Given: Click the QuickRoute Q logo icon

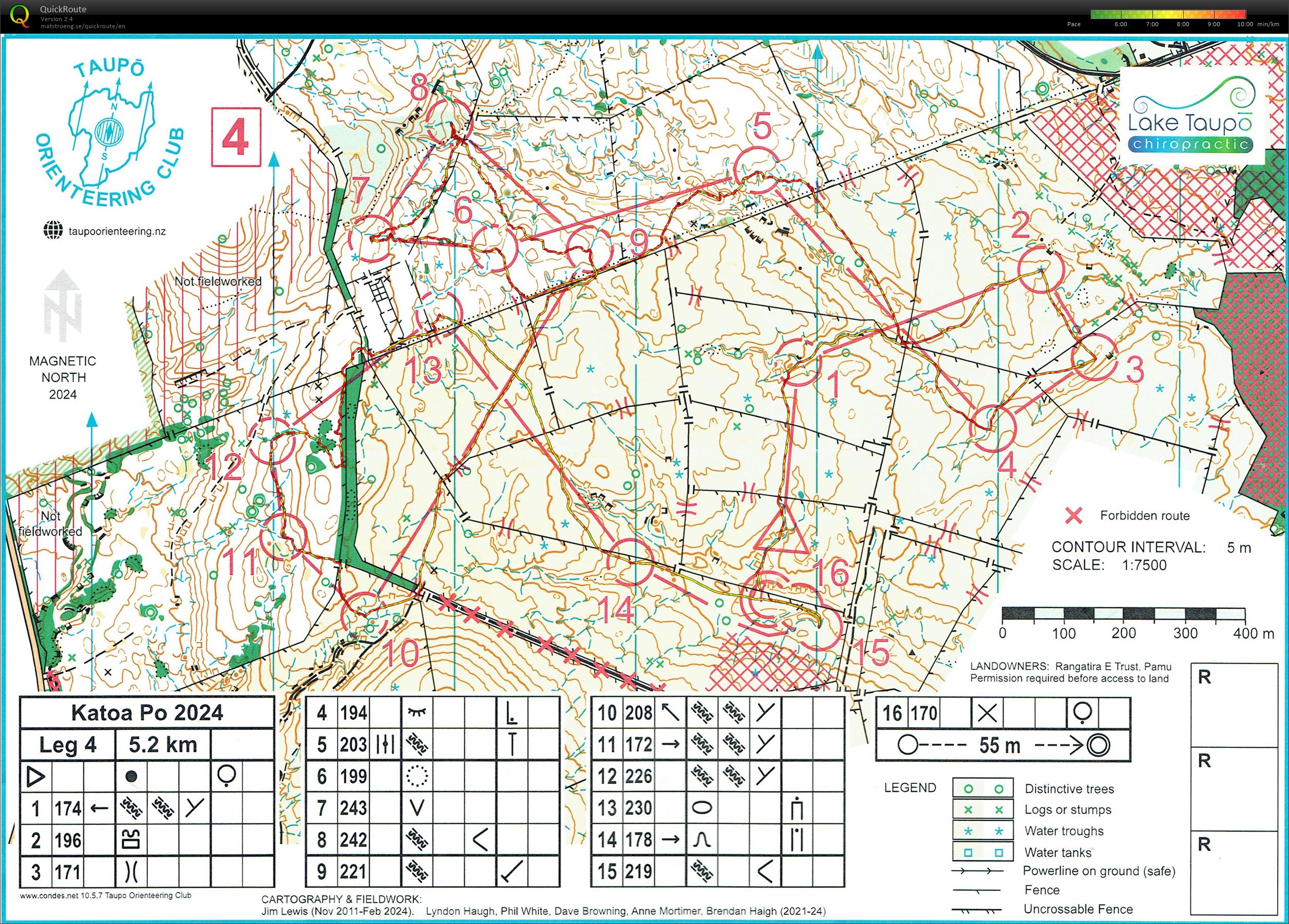Looking at the screenshot, I should click(20, 16).
